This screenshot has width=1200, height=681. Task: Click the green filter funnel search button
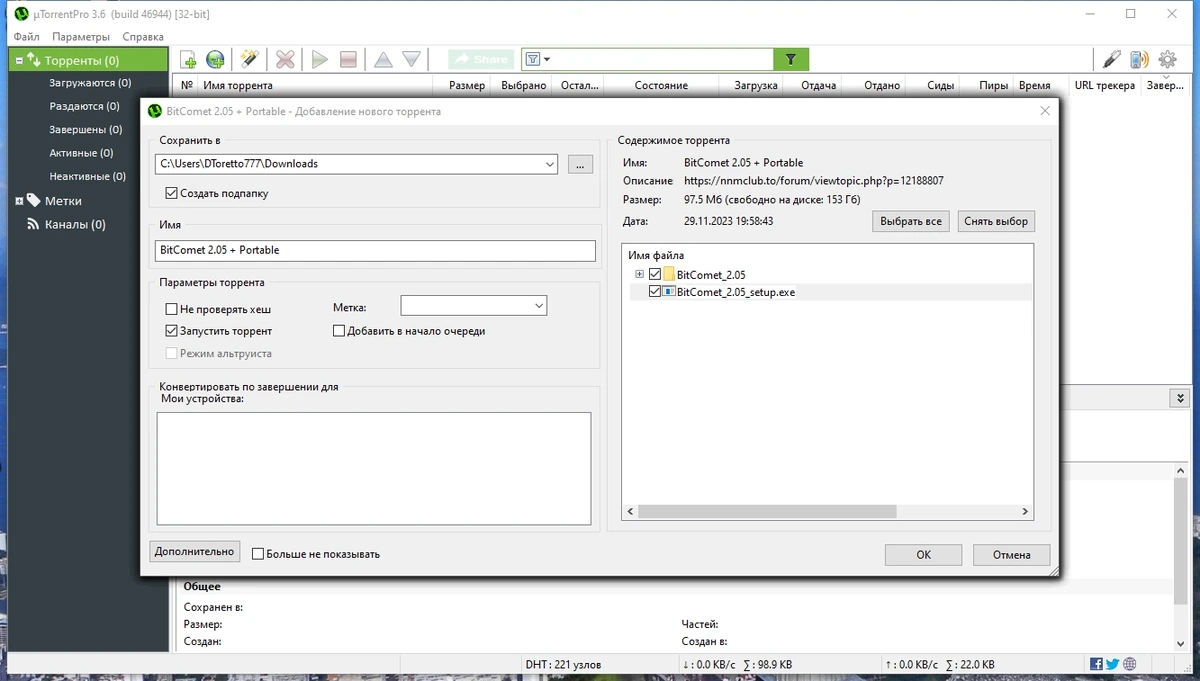791,59
